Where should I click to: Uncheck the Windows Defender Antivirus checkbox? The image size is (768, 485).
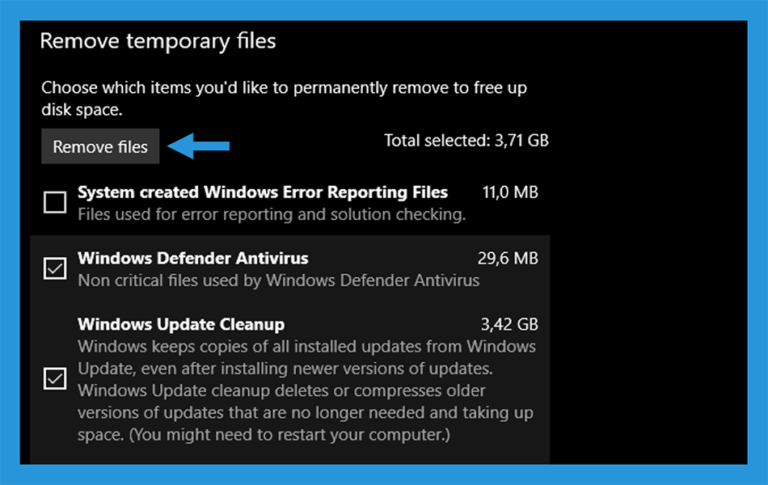[55, 268]
